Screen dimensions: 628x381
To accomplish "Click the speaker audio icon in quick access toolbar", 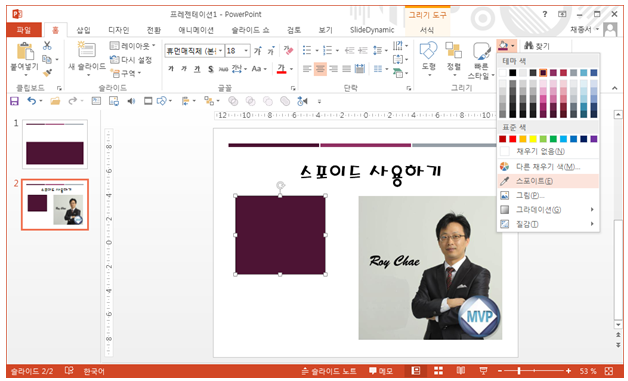I will (131, 101).
